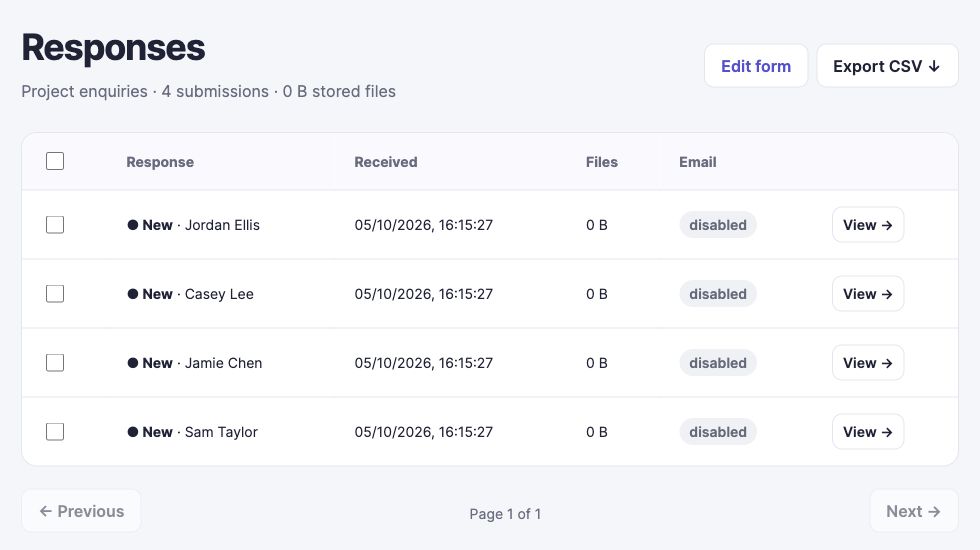Viewport: 980px width, 550px height.
Task: Click the received timestamp in Sam Taylor's row
Action: 424,432
